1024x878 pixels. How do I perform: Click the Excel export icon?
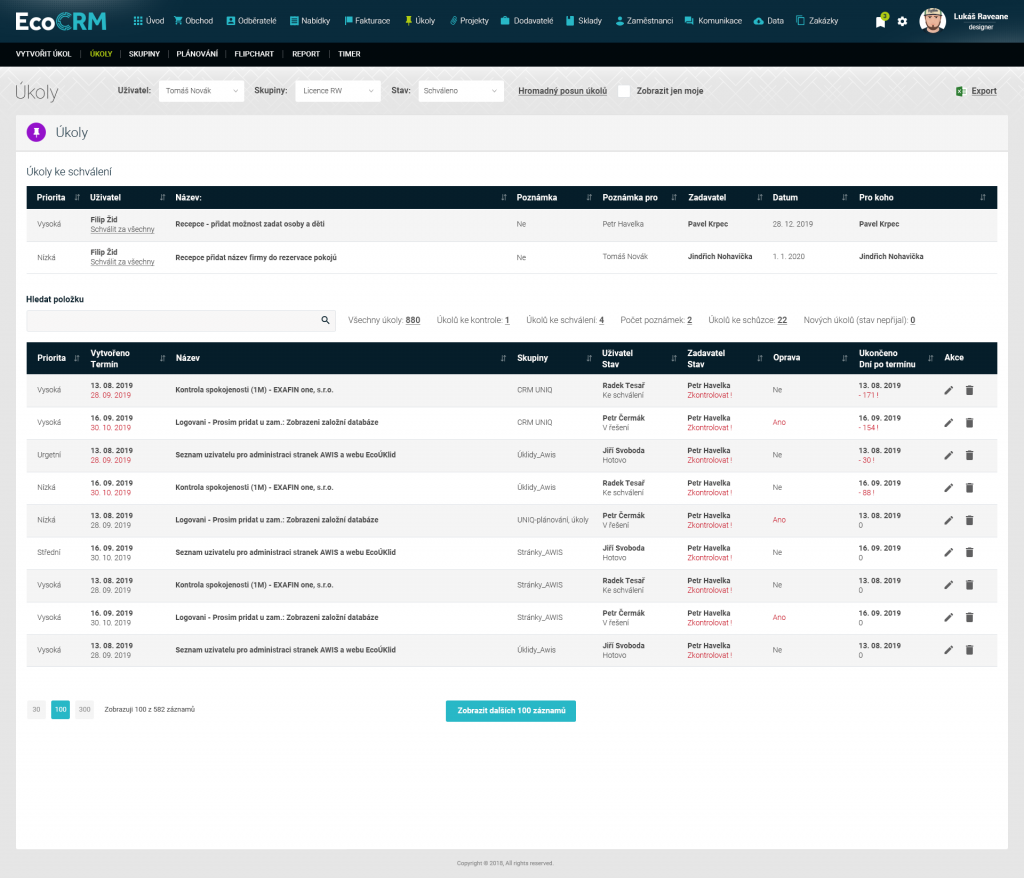pos(960,91)
